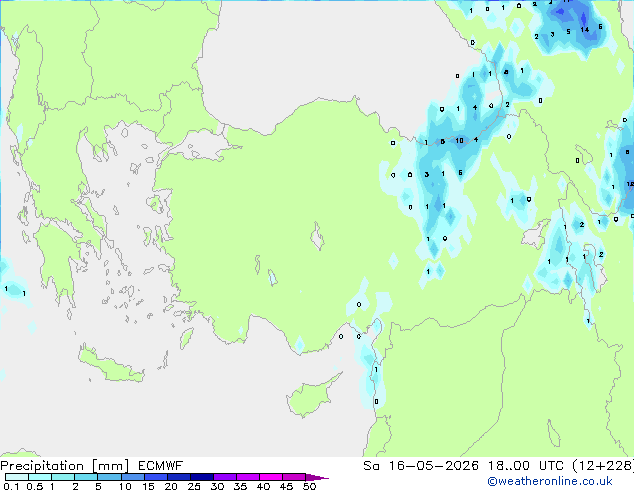Click the weatheronline.co.uk copyright link
The image size is (634, 490).
[x=549, y=481]
